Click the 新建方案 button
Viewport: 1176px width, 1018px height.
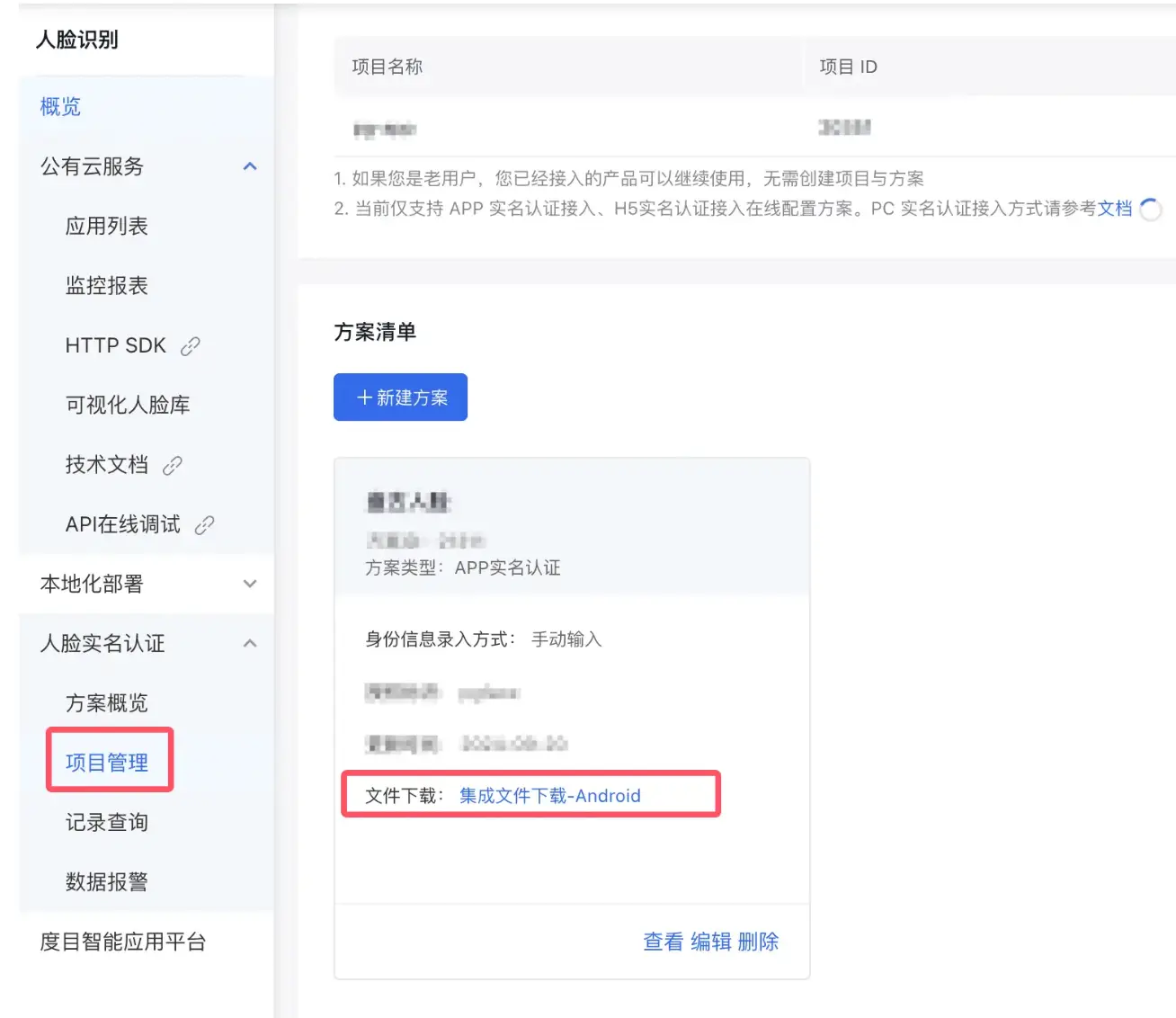coord(400,397)
